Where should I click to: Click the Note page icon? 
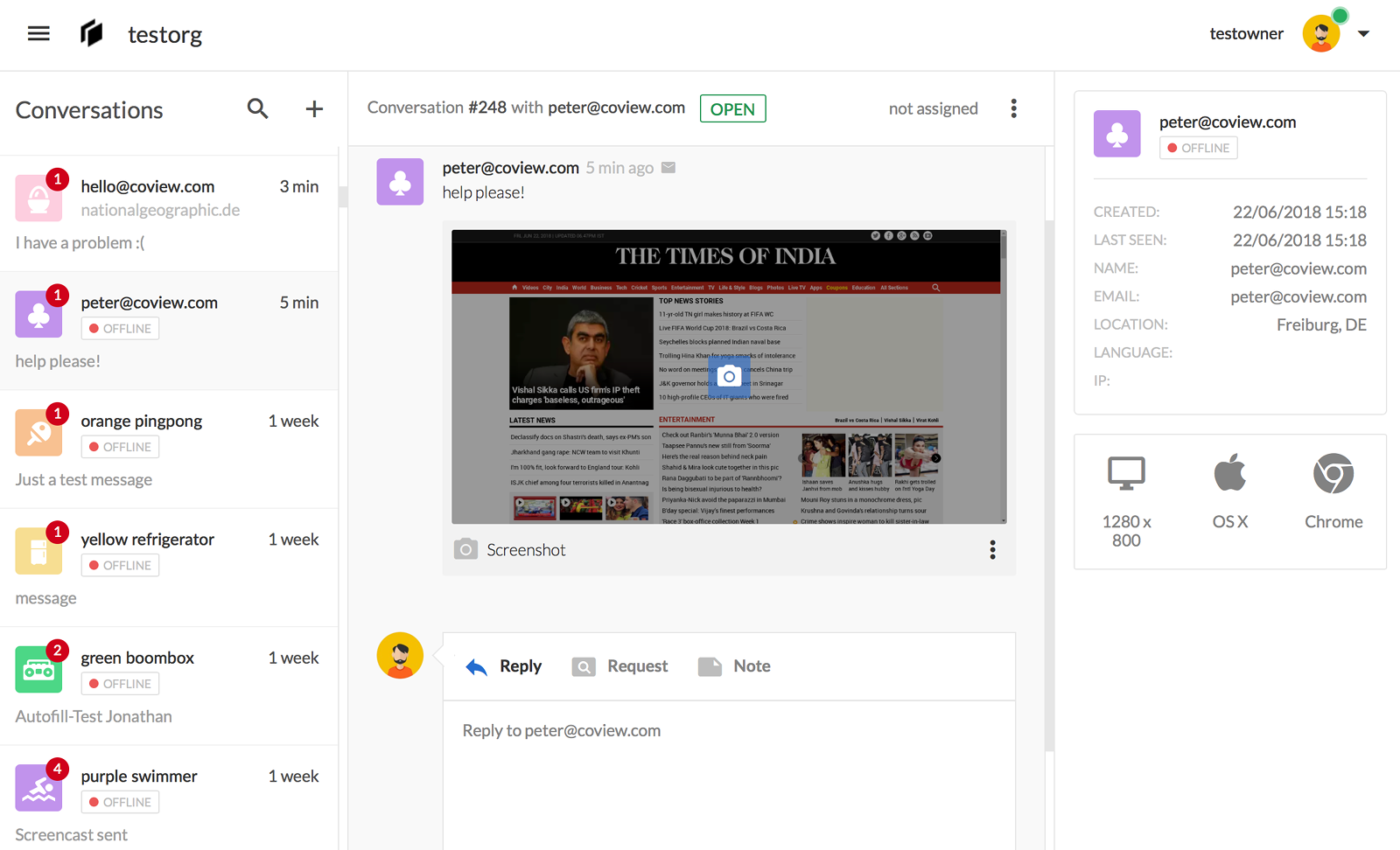click(x=710, y=666)
